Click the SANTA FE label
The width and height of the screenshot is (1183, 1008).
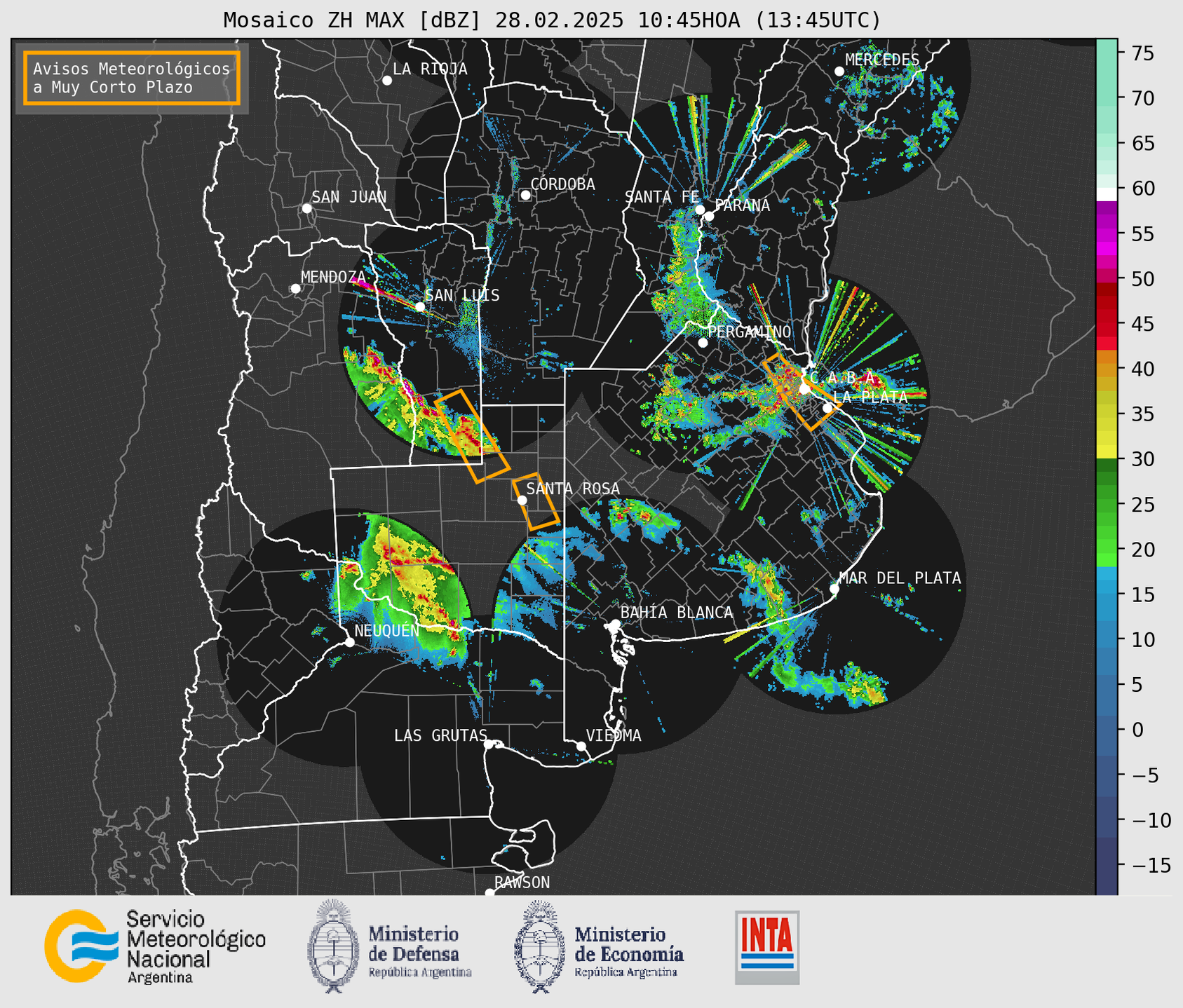pyautogui.click(x=662, y=197)
